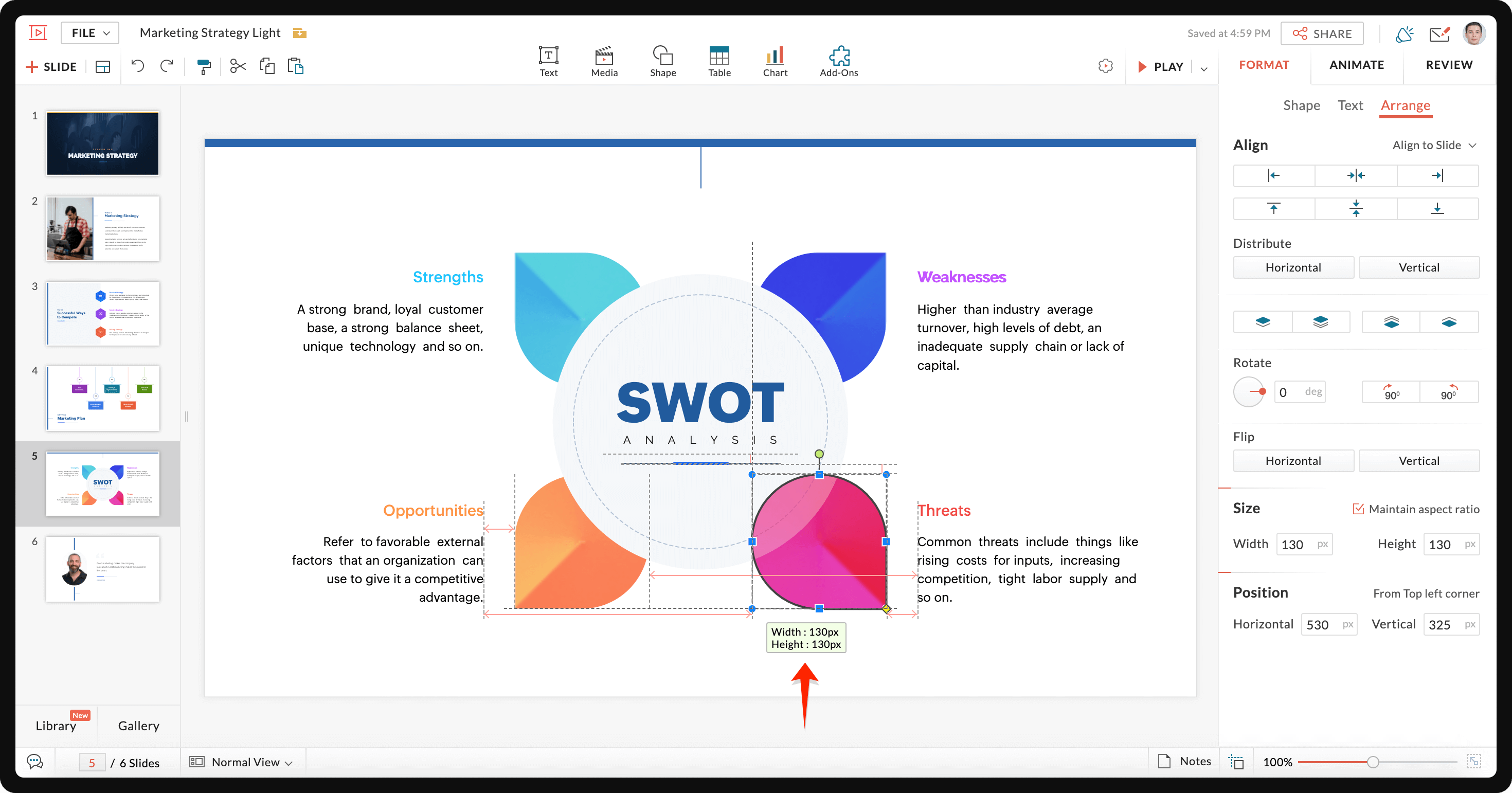The image size is (1512, 793).
Task: Switch to the Review tab
Action: (1448, 65)
